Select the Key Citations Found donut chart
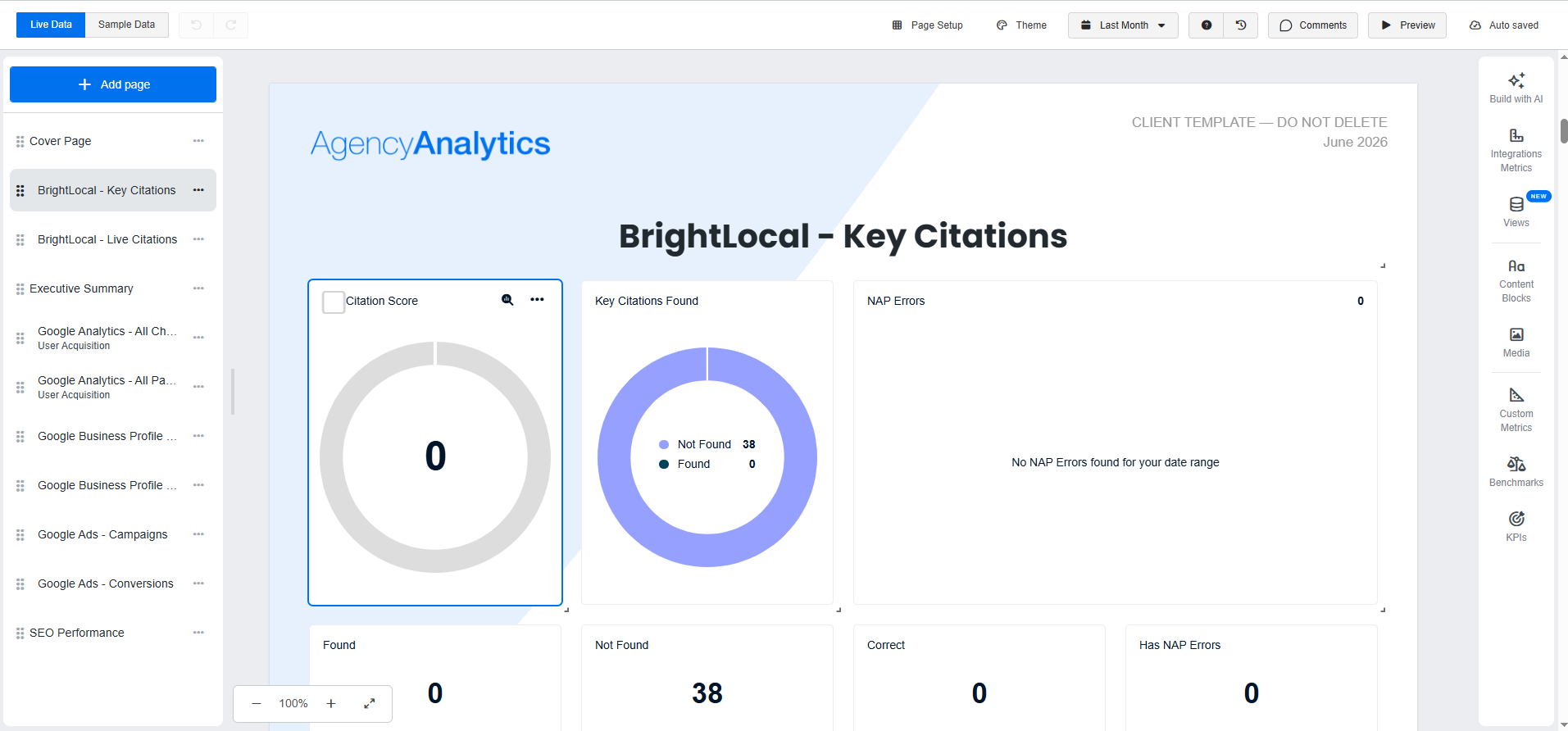This screenshot has width=1568, height=731. 707,457
